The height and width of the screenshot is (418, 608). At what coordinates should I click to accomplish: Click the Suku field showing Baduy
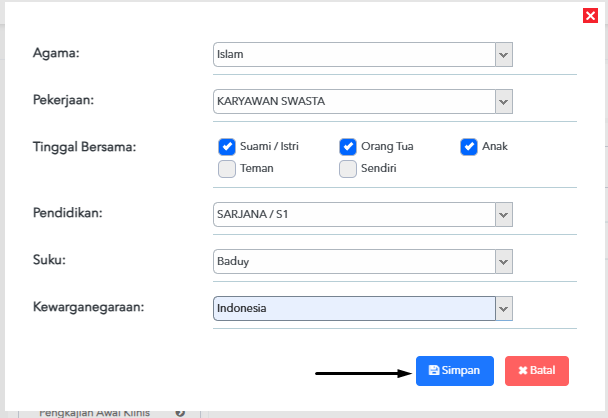click(354, 262)
